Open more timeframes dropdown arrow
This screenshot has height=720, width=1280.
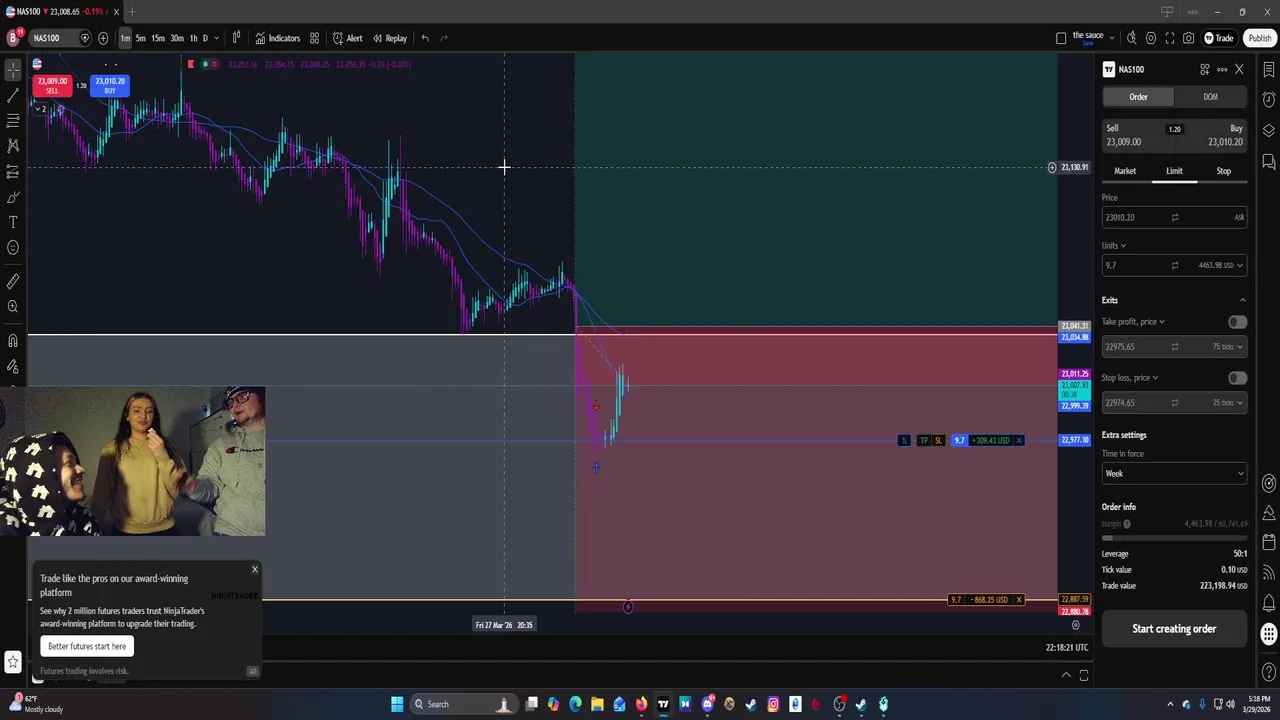click(x=216, y=38)
